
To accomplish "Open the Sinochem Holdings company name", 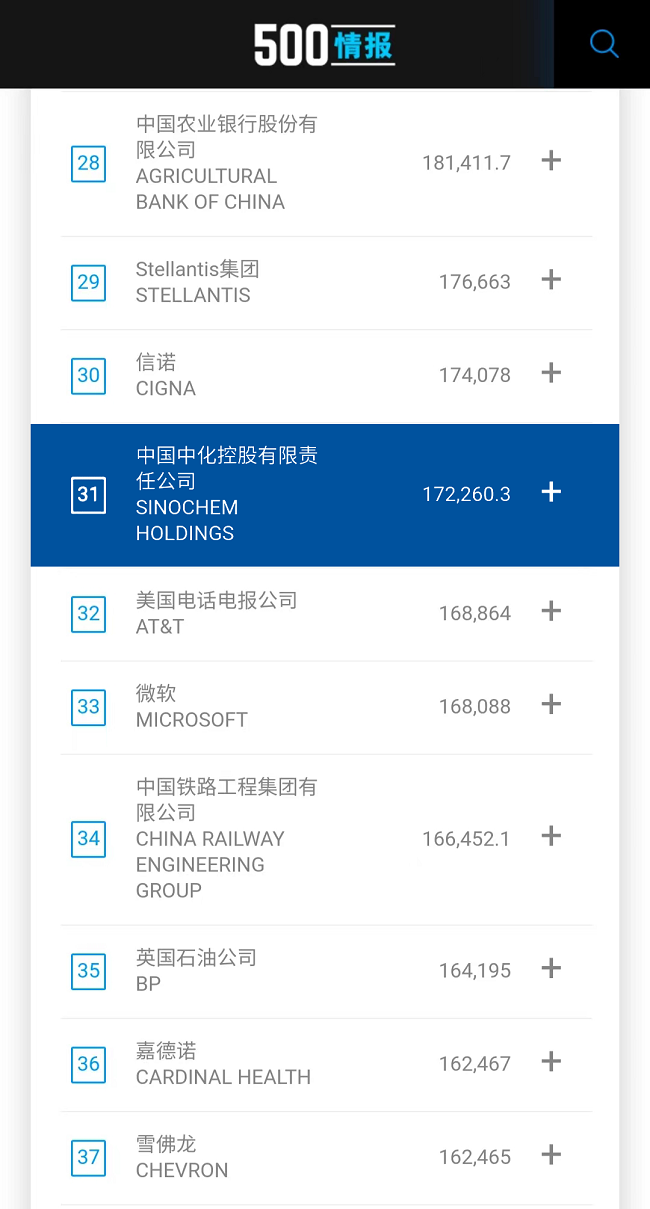I will point(227,494).
